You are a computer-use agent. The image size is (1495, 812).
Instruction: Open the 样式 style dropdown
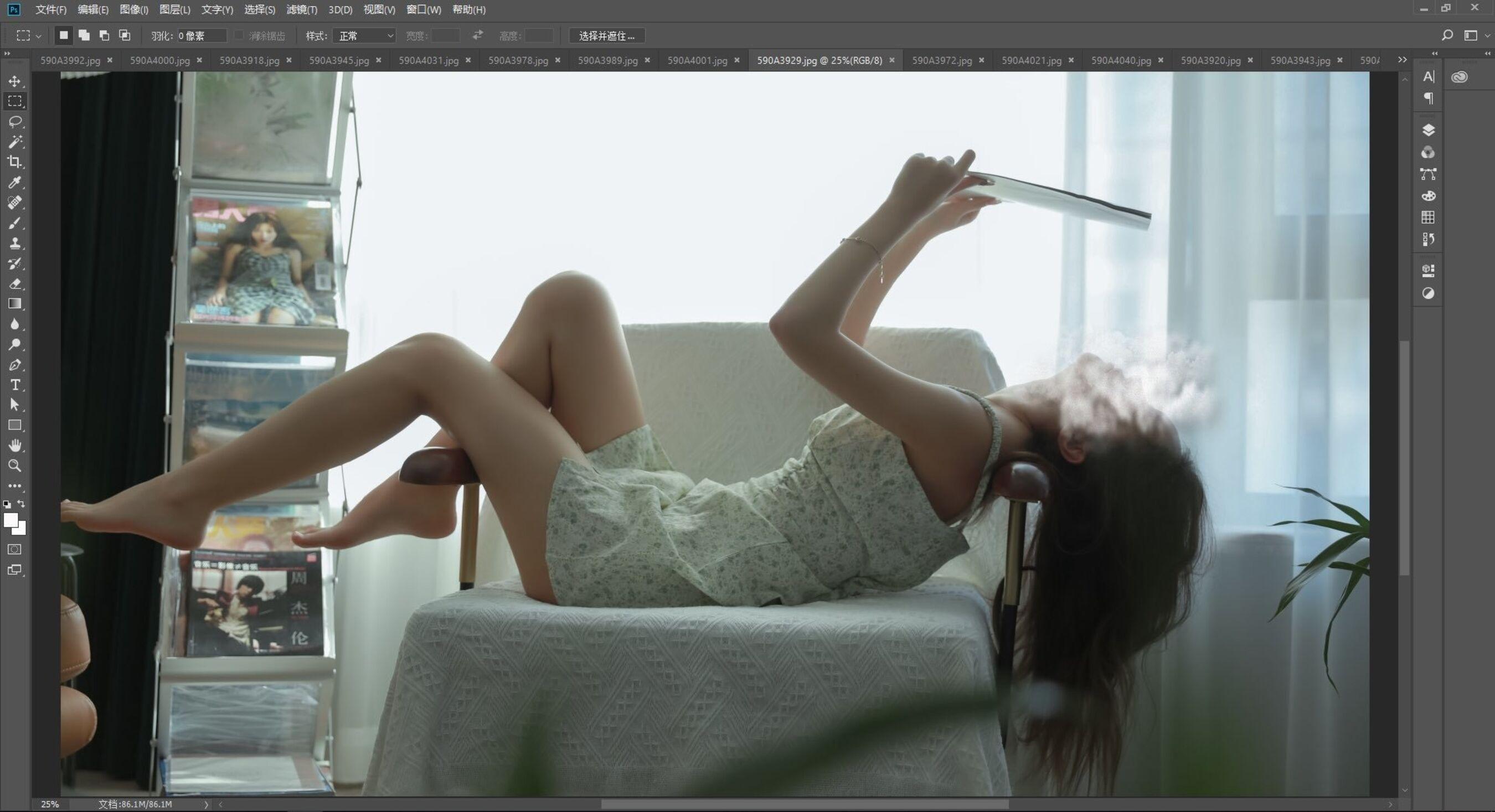[x=364, y=36]
